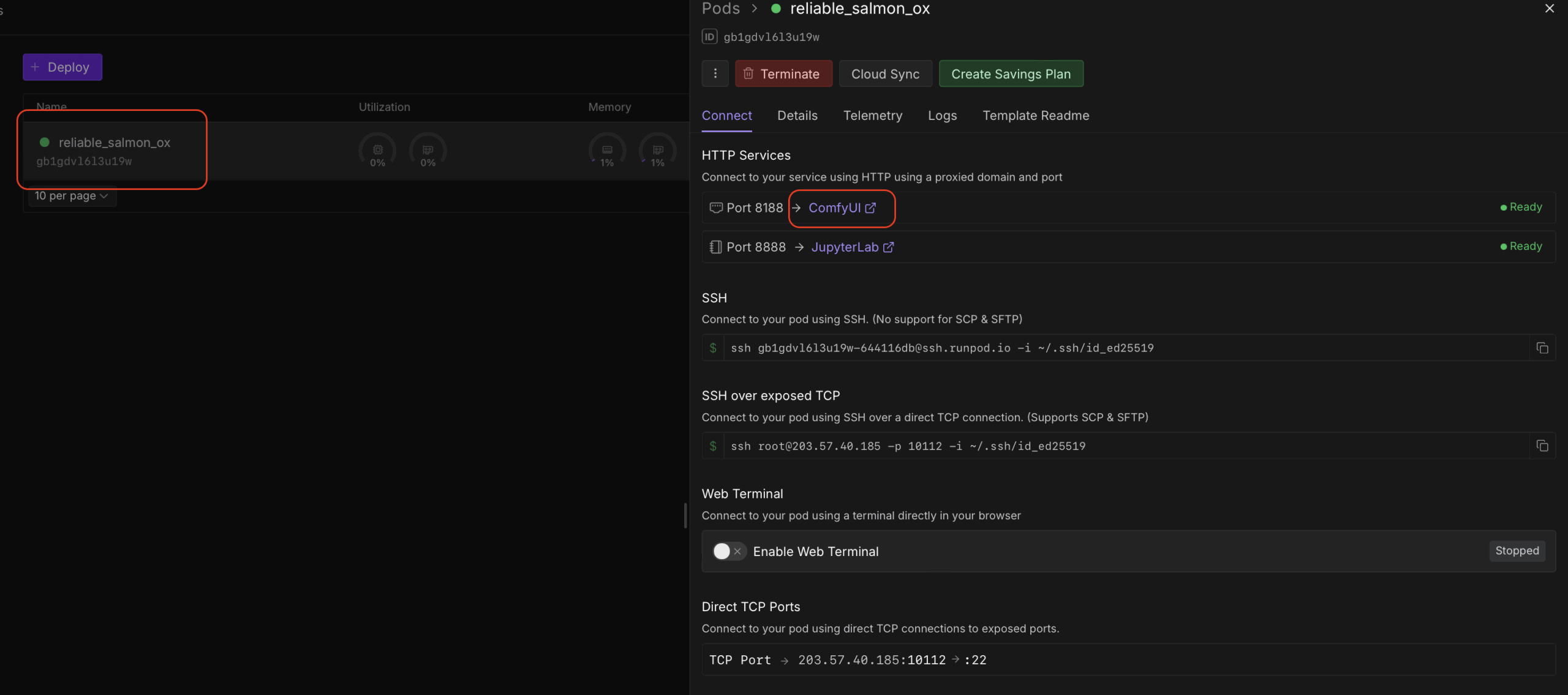Open JupyterLab via its external link icon
The width and height of the screenshot is (1568, 695).
[x=889, y=247]
